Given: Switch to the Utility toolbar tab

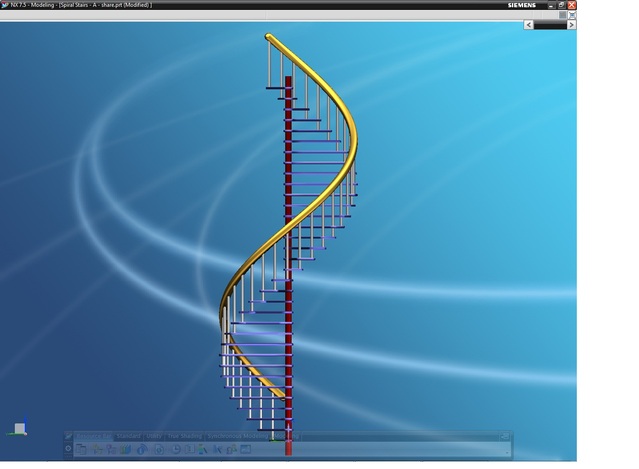Looking at the screenshot, I should (154, 436).
